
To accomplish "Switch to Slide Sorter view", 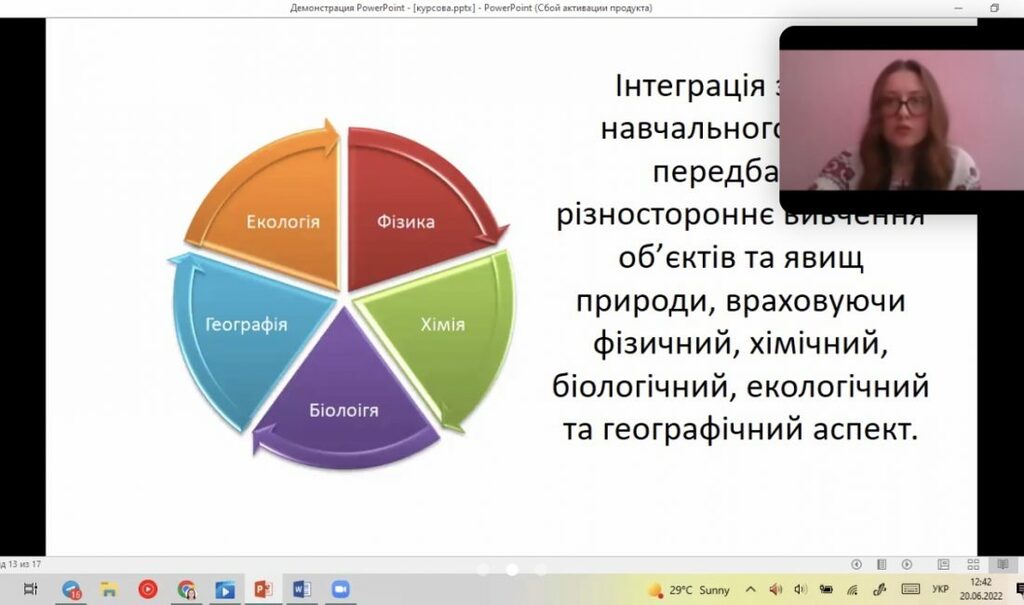I will pyautogui.click(x=973, y=565).
